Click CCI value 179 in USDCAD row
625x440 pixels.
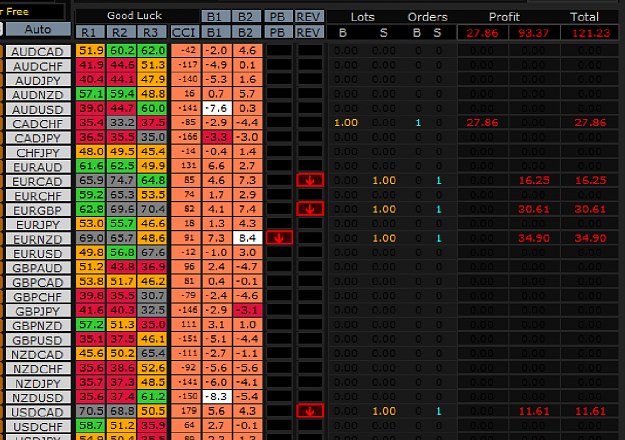185,411
